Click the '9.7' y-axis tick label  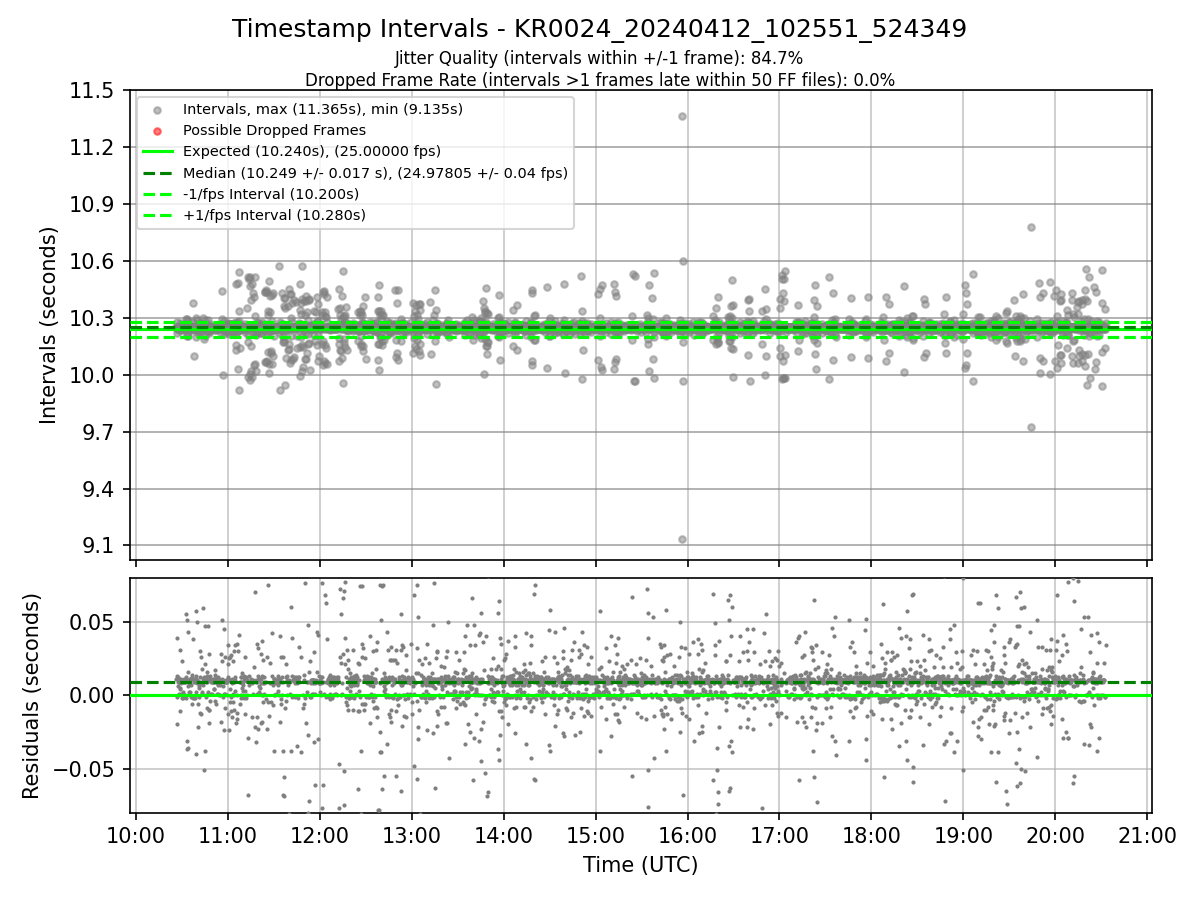pos(100,433)
